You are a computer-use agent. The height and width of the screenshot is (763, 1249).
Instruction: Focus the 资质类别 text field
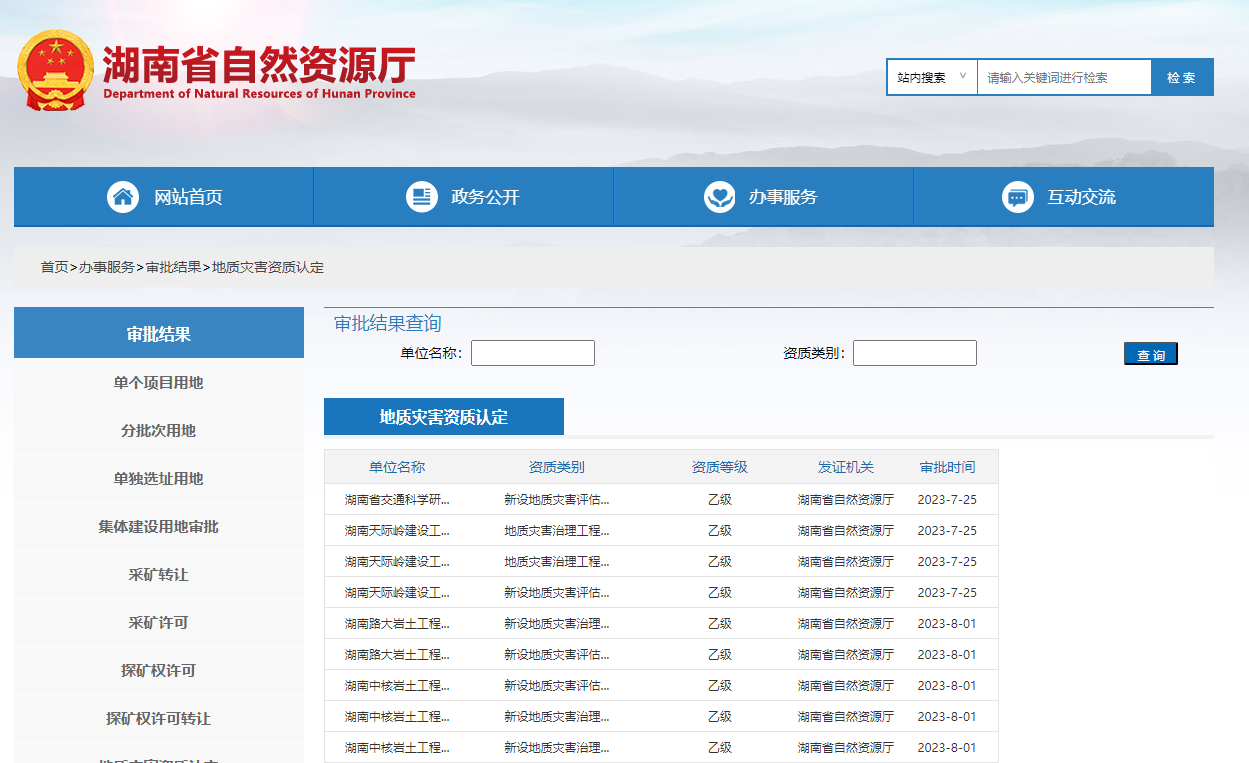pos(914,353)
